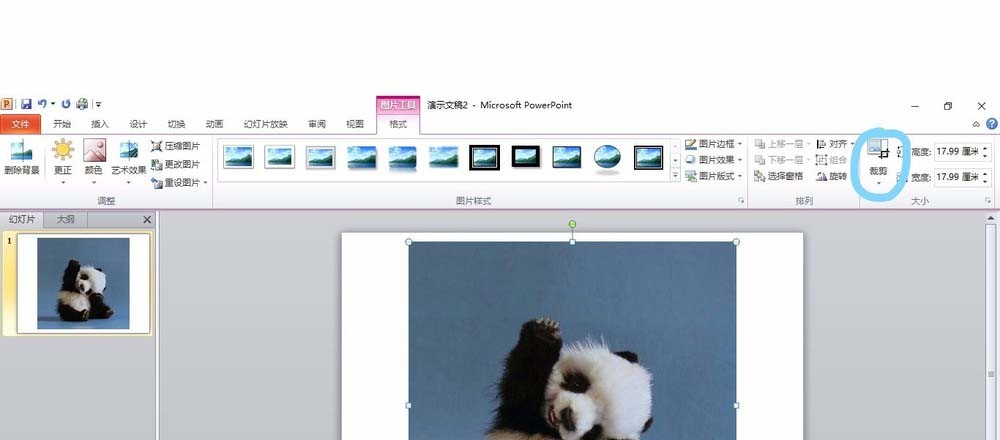Switch to the Outline (大纲) pane tab
The height and width of the screenshot is (440, 1000).
66,219
